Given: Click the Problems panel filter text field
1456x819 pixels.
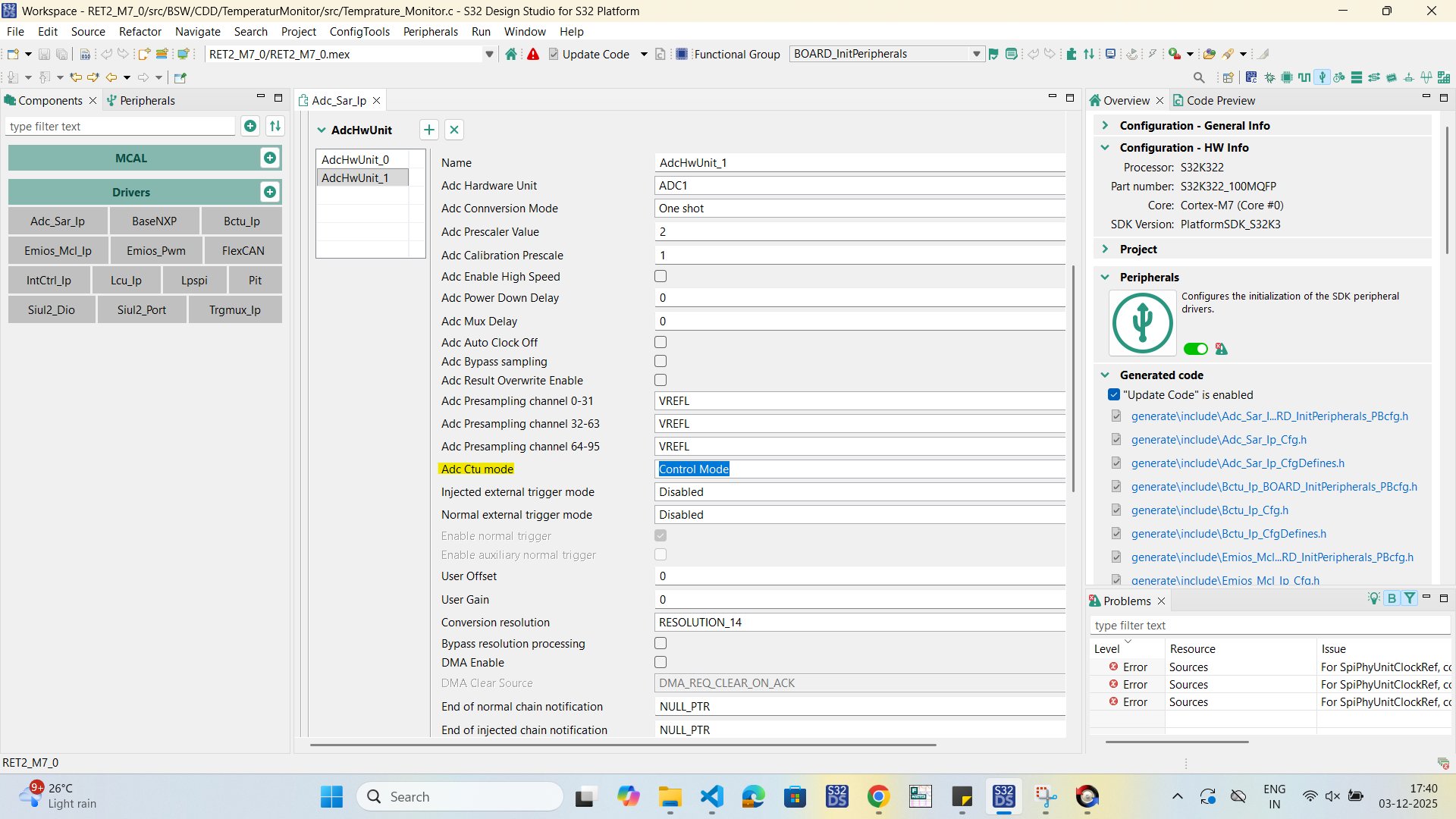Looking at the screenshot, I should 1269,625.
